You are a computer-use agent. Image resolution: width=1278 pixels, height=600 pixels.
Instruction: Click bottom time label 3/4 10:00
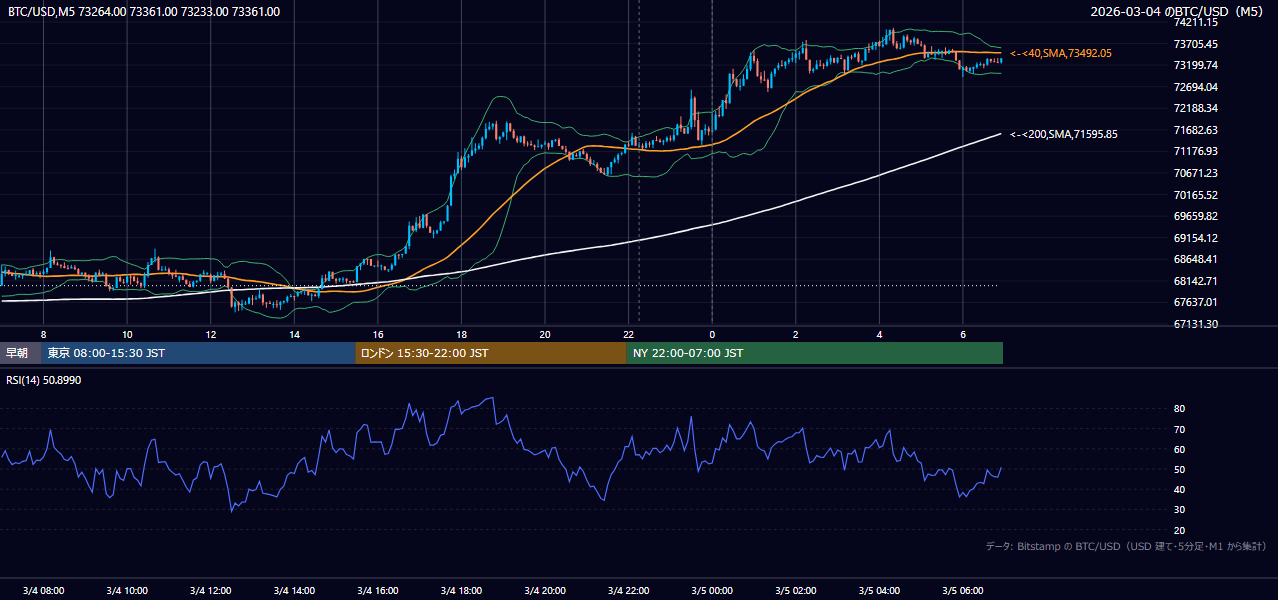coord(127,591)
